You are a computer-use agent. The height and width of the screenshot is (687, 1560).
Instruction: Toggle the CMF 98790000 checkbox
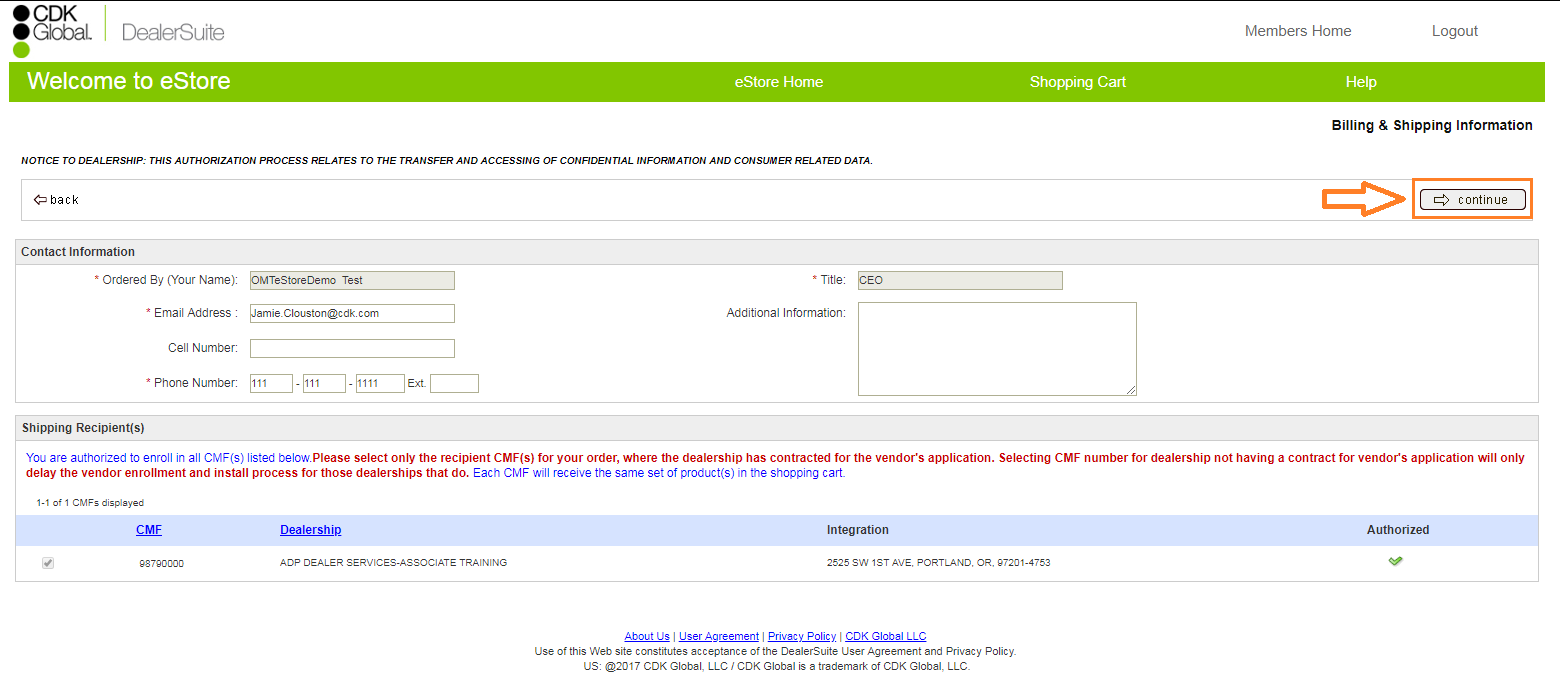47,563
